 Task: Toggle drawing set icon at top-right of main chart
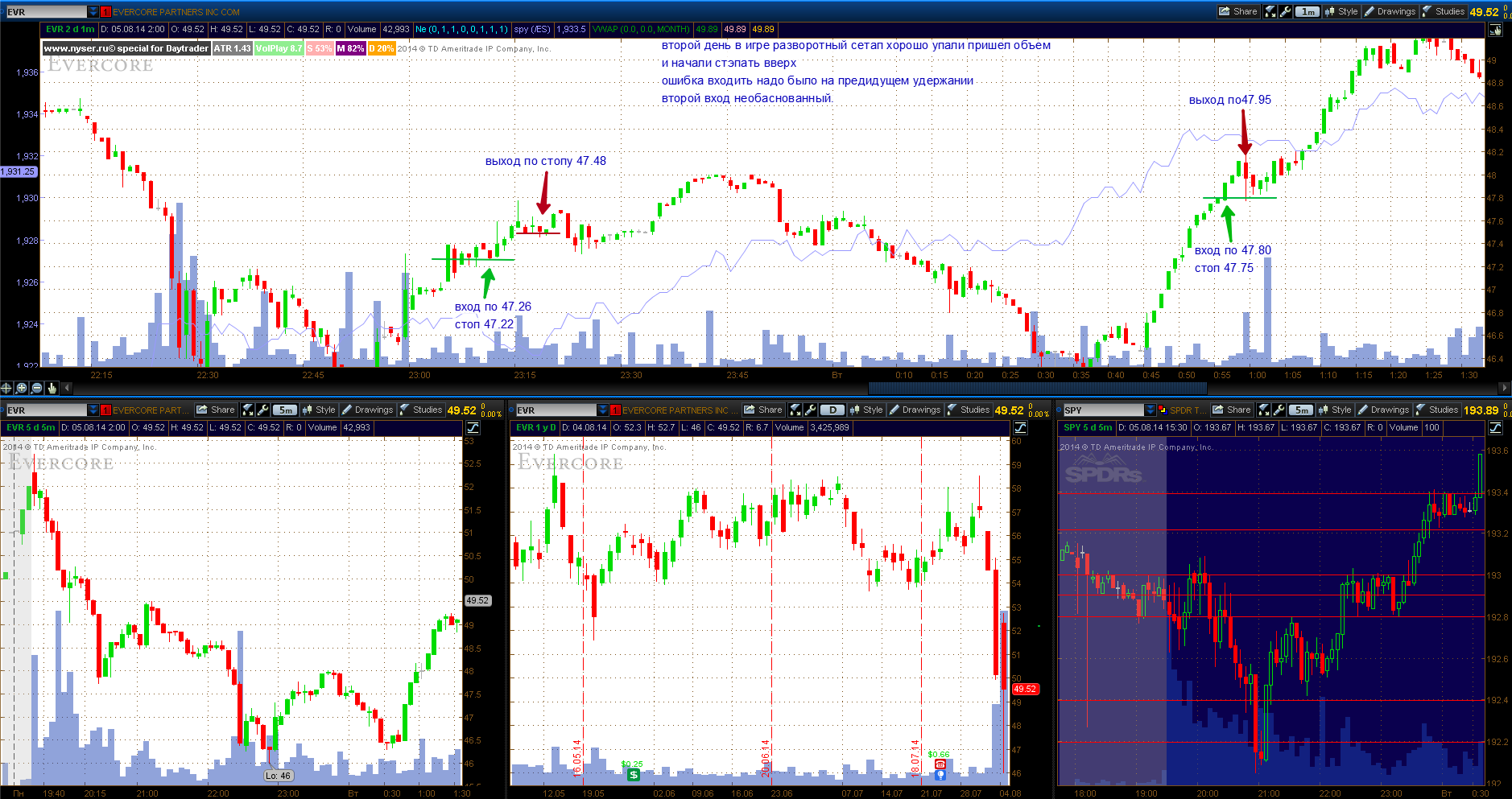[x=1495, y=30]
